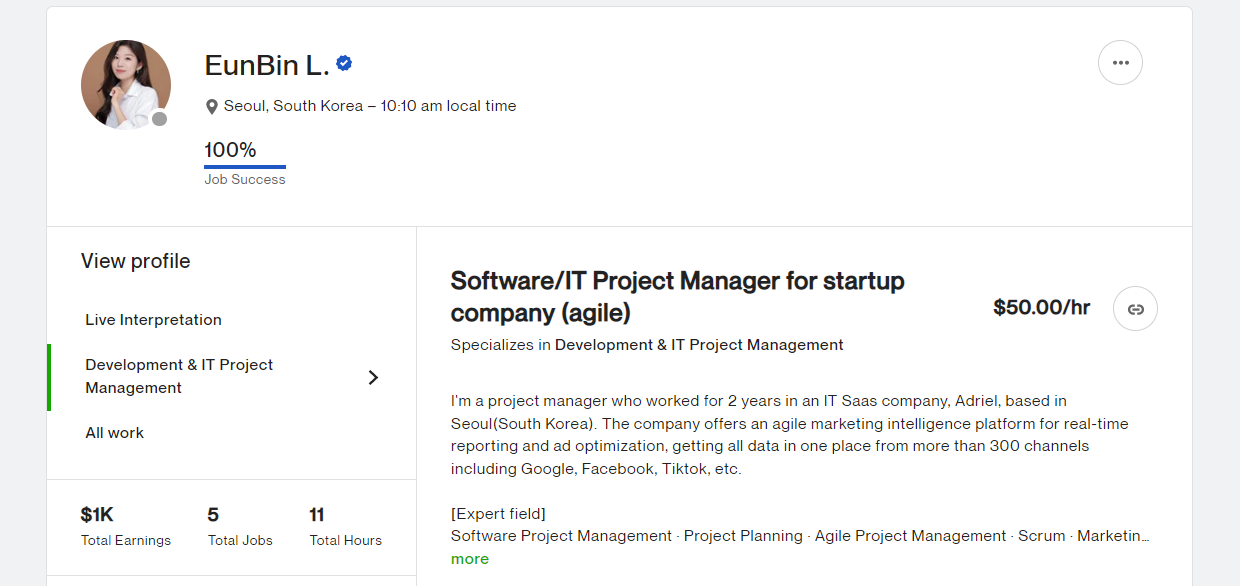
Task: Open the three-dots more options menu
Action: [x=1120, y=63]
